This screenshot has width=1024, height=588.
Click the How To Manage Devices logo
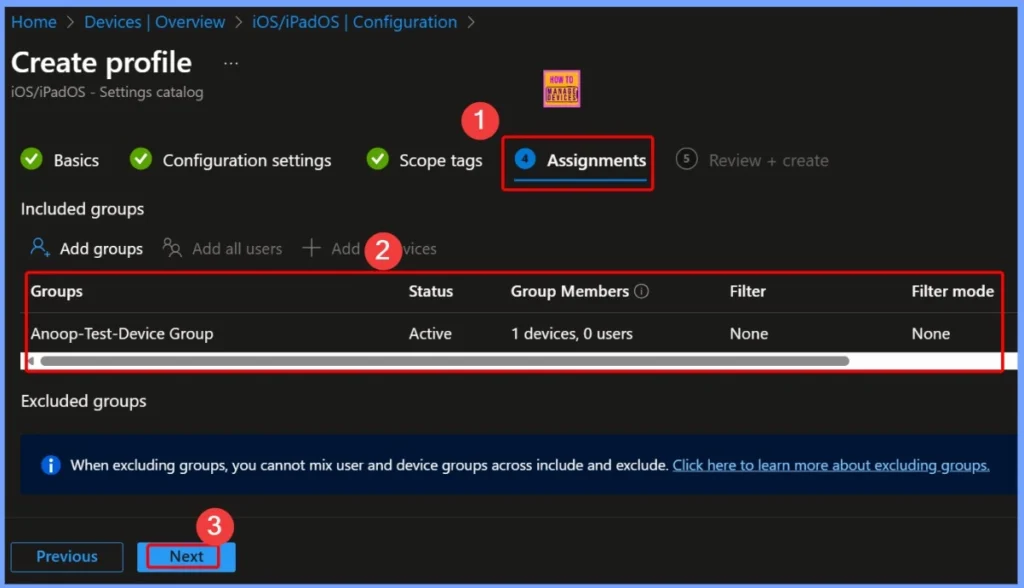tap(562, 88)
